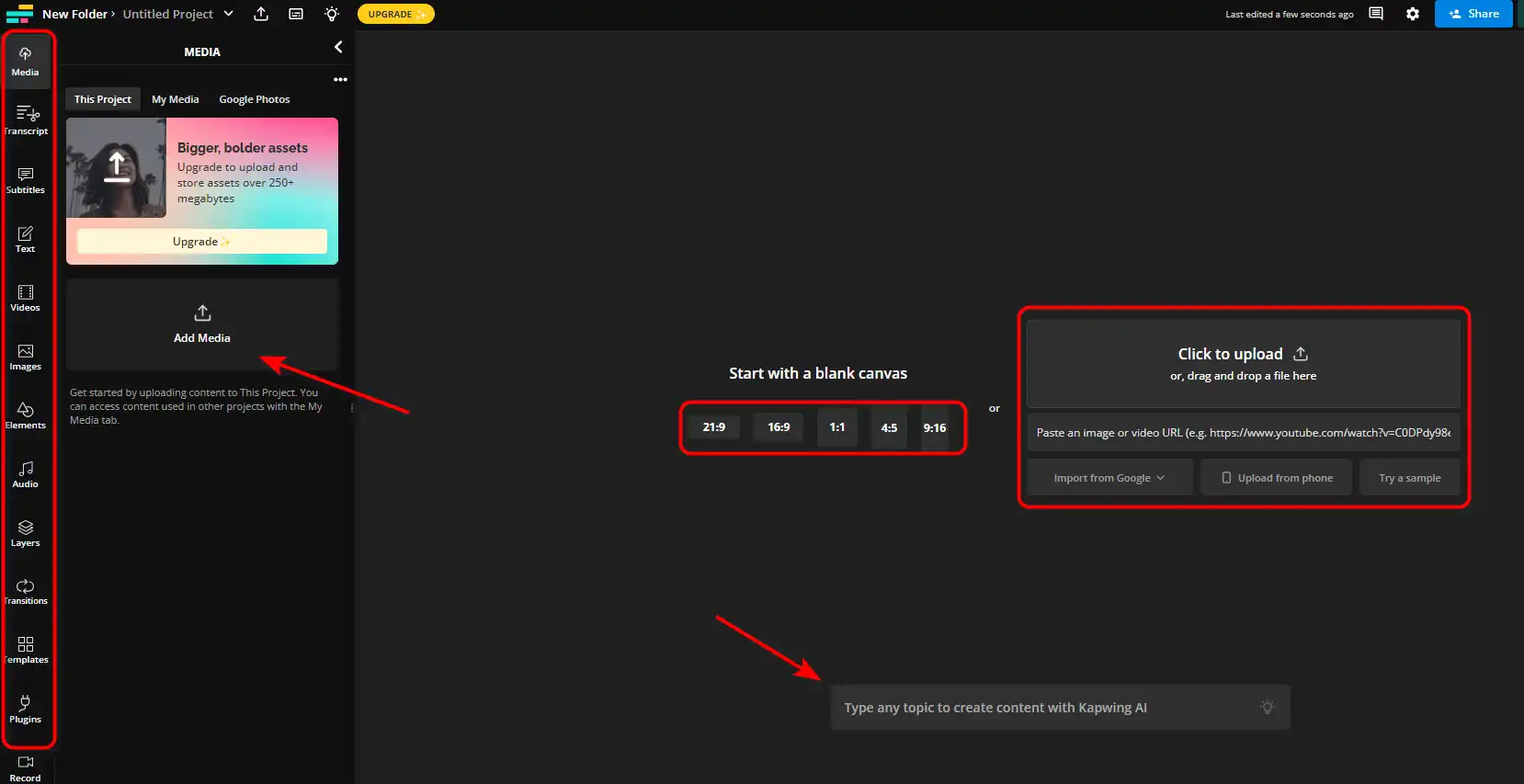The width and height of the screenshot is (1524, 784).
Task: Choose the 21:9 canvas ratio
Action: coord(714,427)
